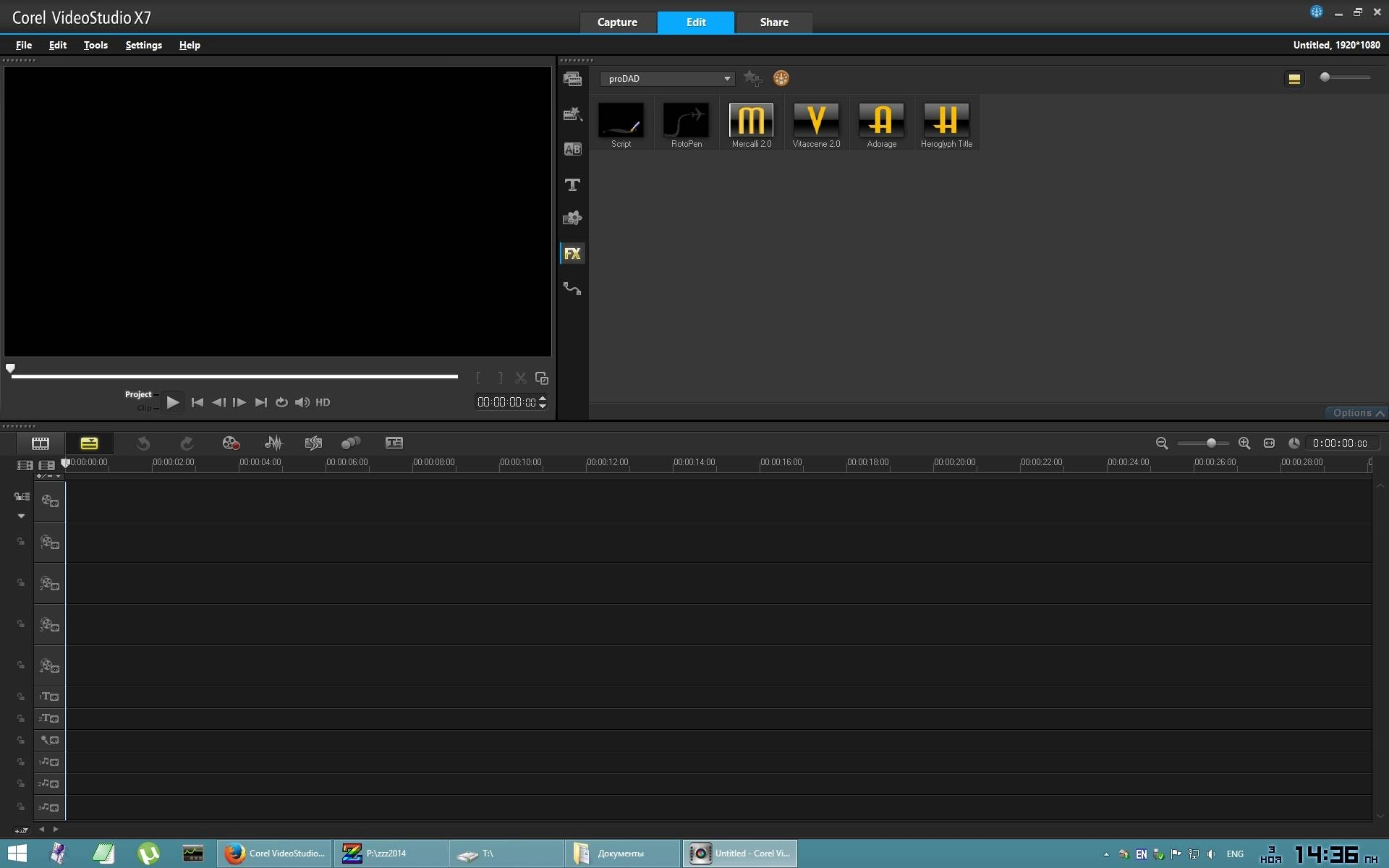Open the Help menu

click(x=190, y=45)
